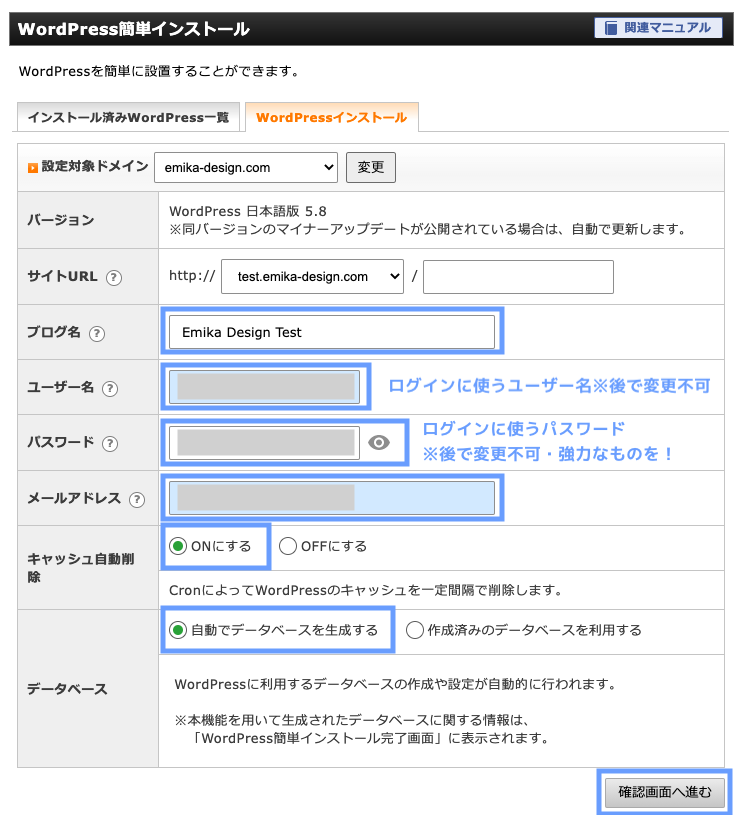Viewport: 740px width, 815px height.
Task: Select ONにする for cache auto deletion
Action: pos(179,546)
